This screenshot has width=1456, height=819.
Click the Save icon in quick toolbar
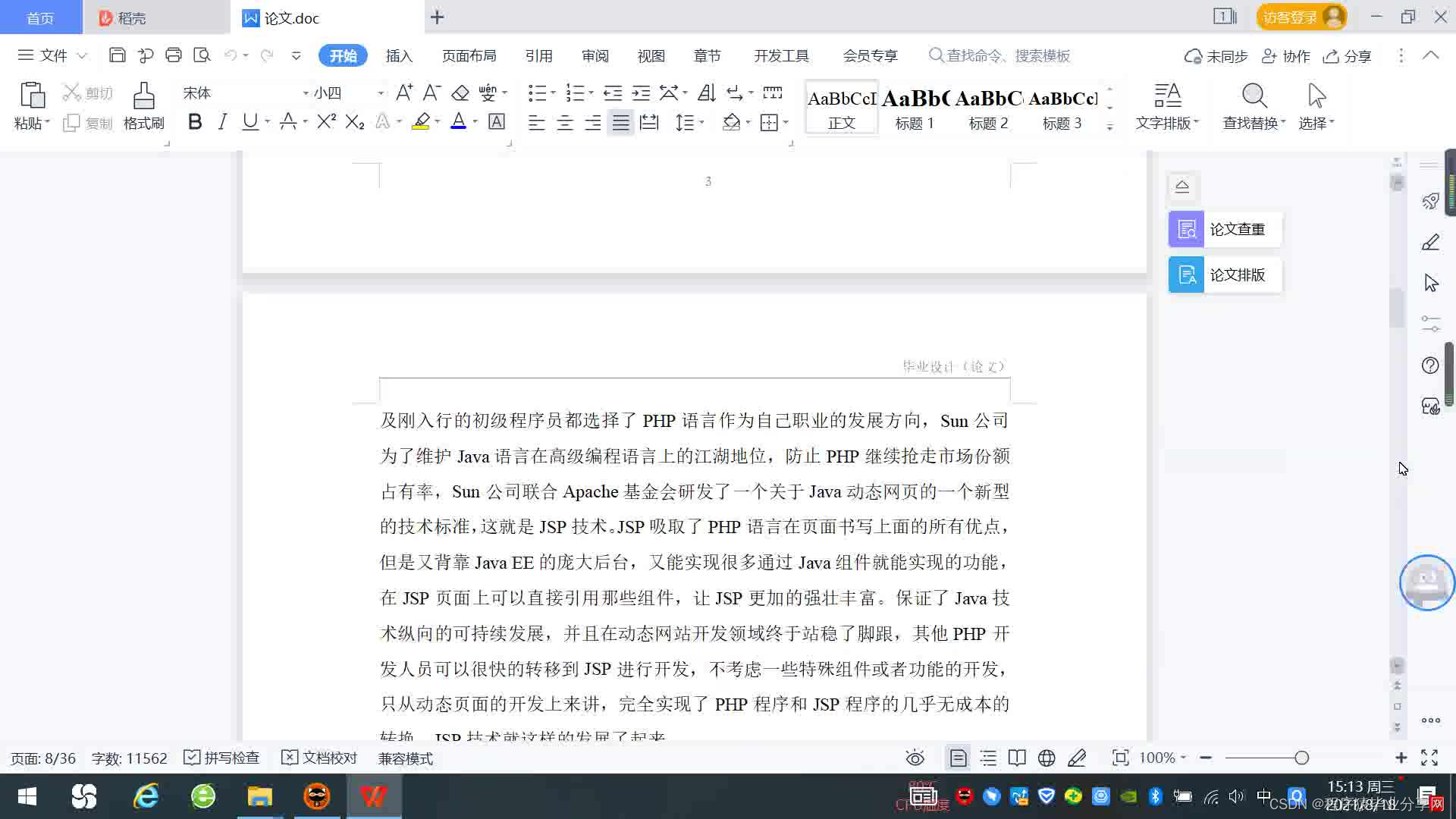pyautogui.click(x=117, y=55)
